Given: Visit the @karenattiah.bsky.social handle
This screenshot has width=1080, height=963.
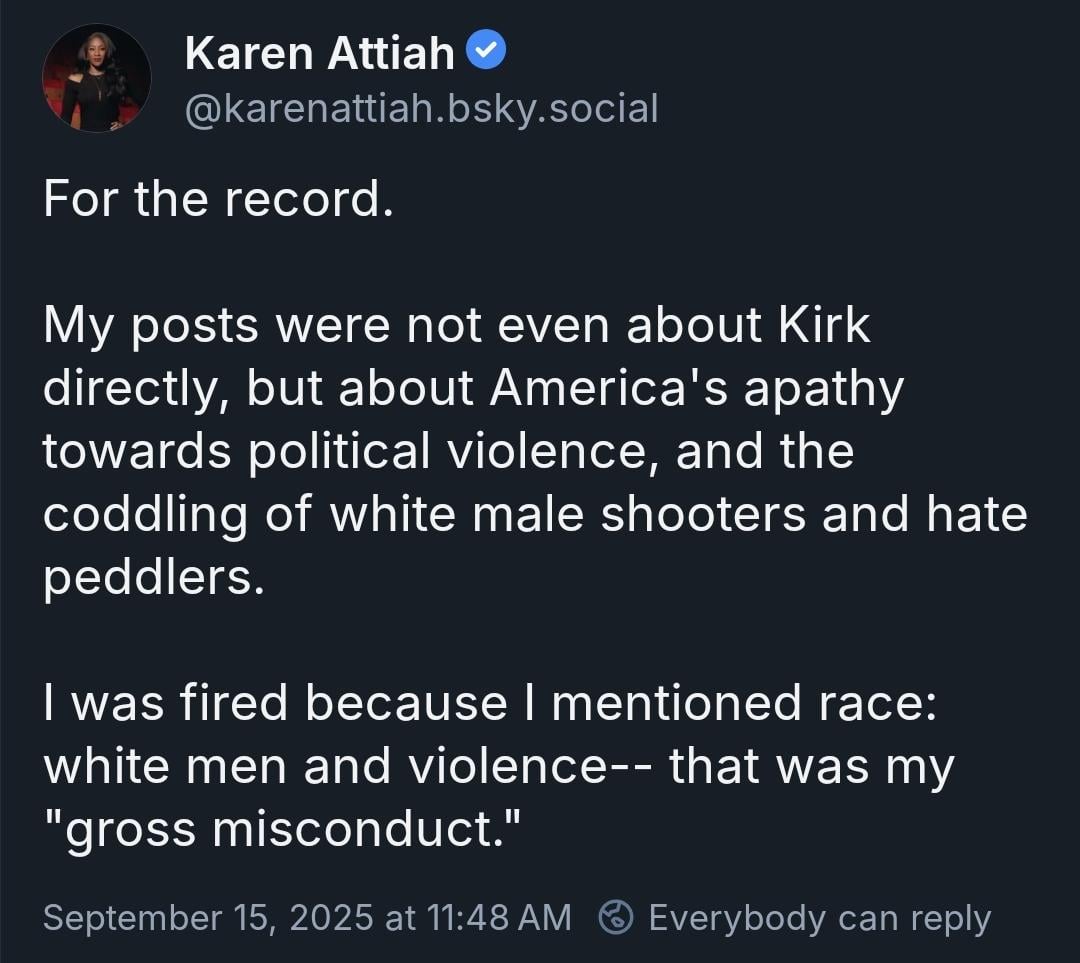Looking at the screenshot, I should (422, 109).
